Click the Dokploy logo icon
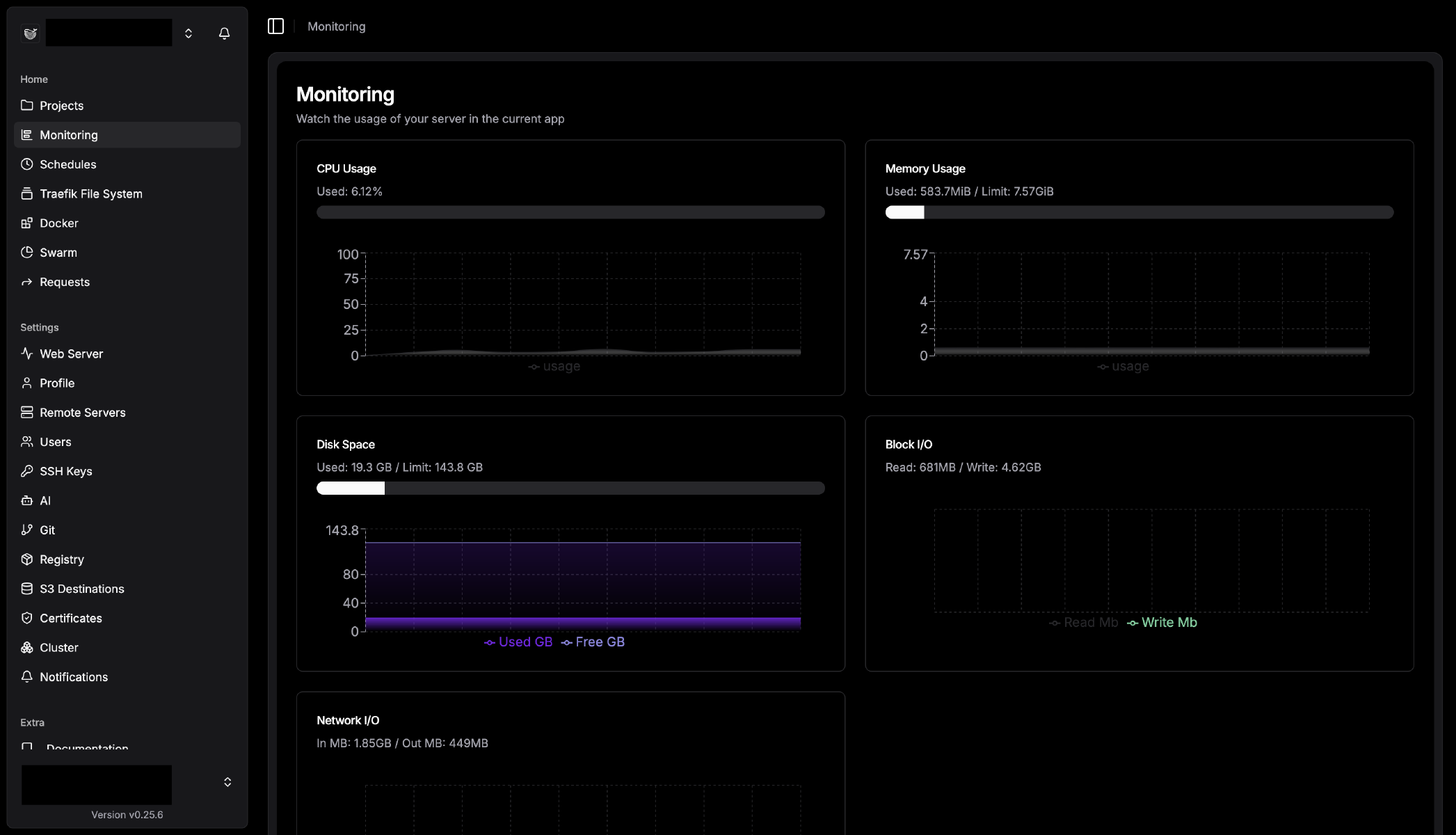 coord(30,33)
